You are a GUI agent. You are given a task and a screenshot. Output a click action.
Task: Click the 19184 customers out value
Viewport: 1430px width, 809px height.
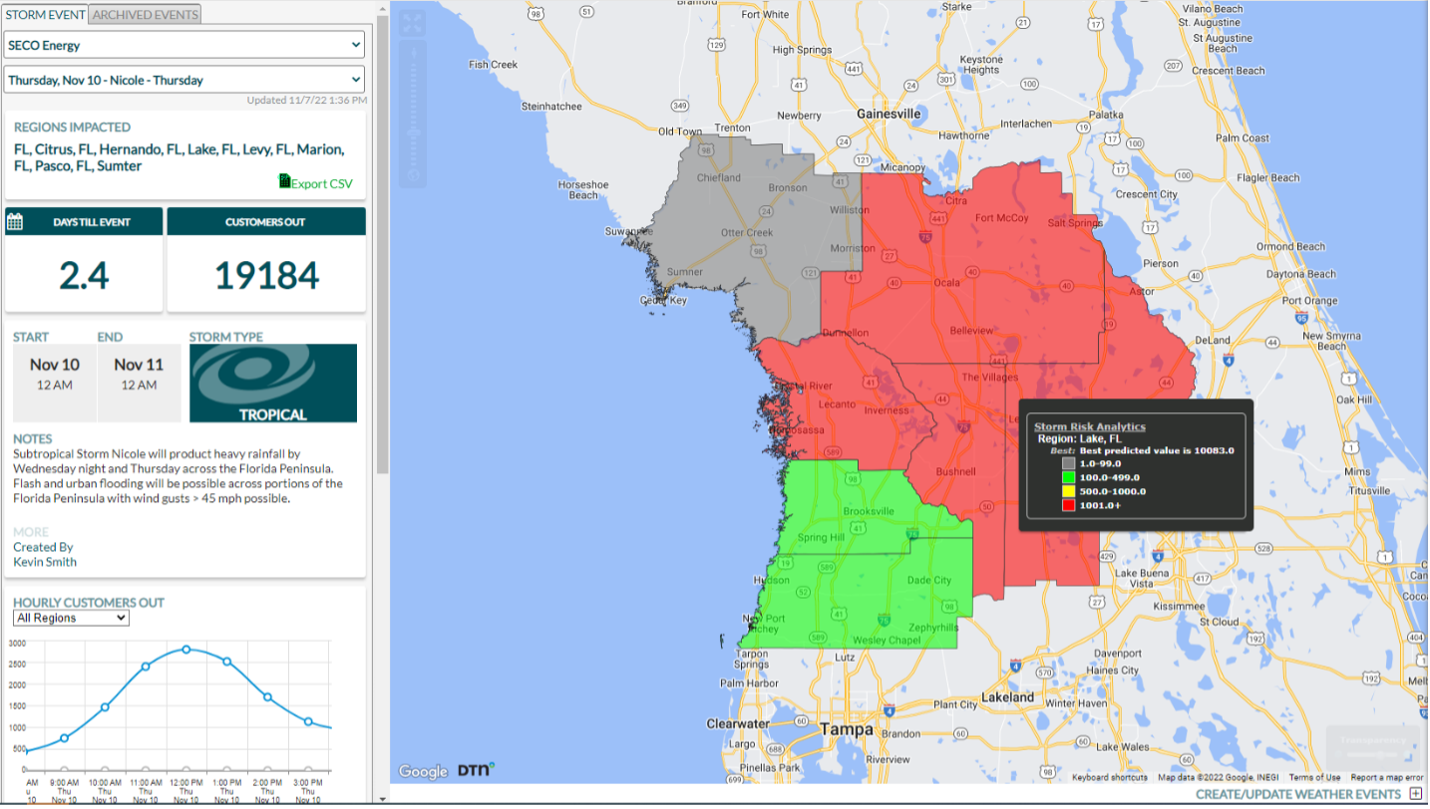pos(267,275)
